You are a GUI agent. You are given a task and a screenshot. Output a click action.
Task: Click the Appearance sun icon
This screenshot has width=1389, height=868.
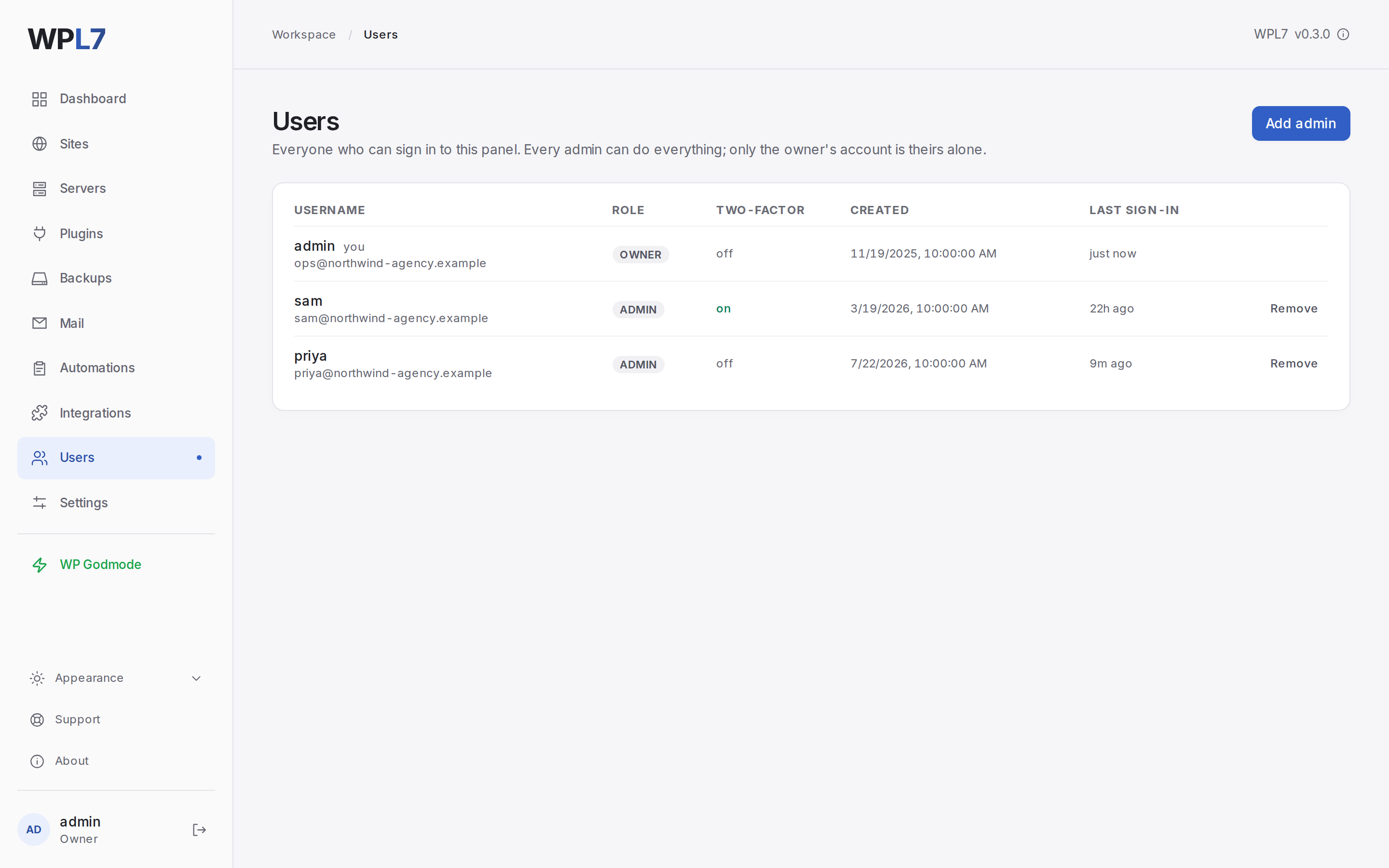[37, 678]
